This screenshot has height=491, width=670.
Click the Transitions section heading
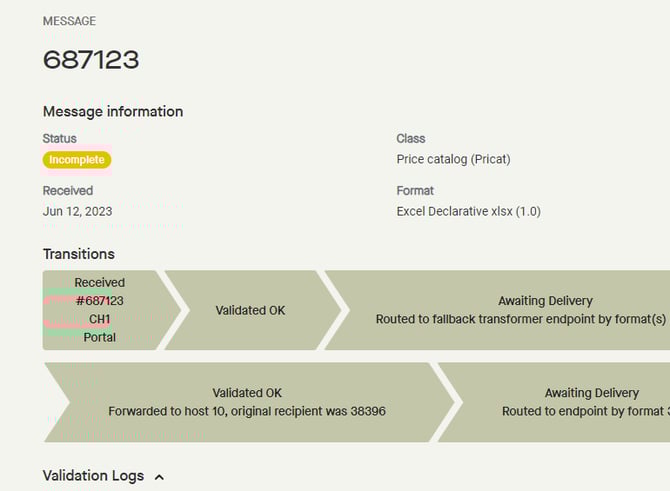79,254
